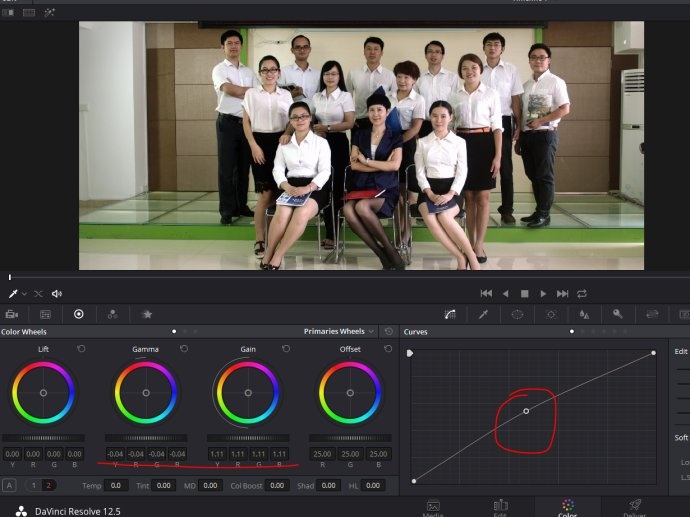Click the Tint value field

tap(164, 485)
